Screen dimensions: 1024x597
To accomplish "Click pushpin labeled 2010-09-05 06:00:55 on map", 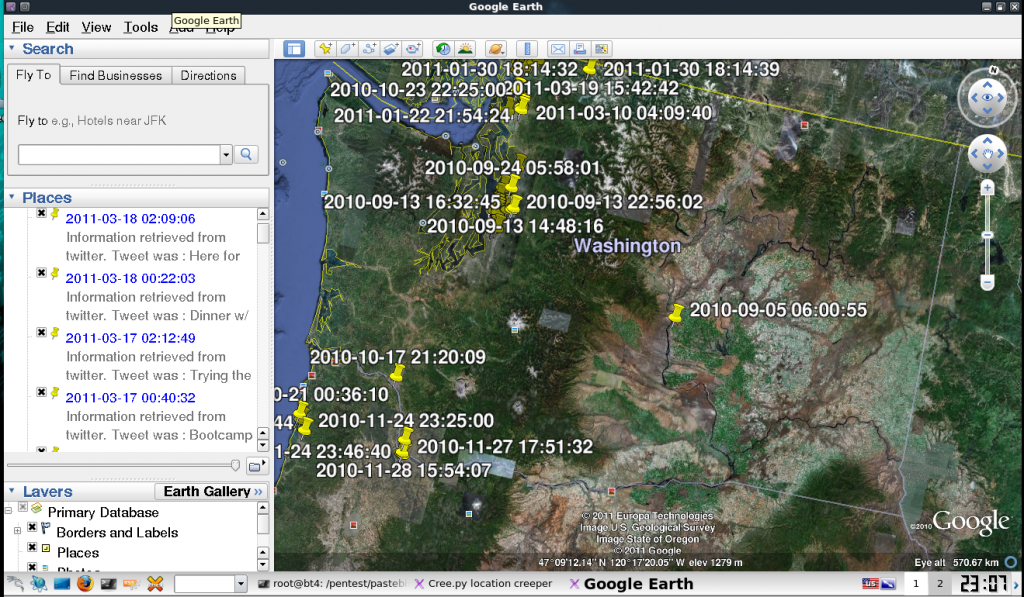I will (x=676, y=313).
